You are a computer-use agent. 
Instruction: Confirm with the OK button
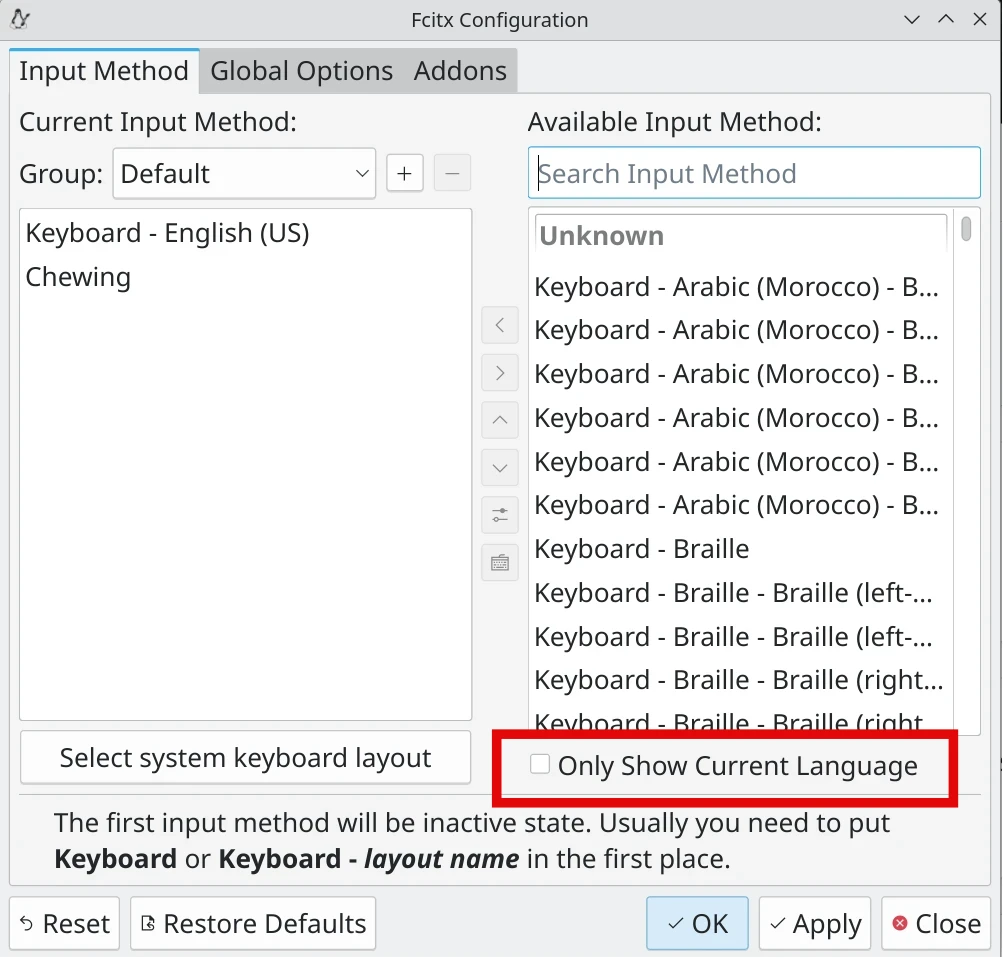[697, 923]
